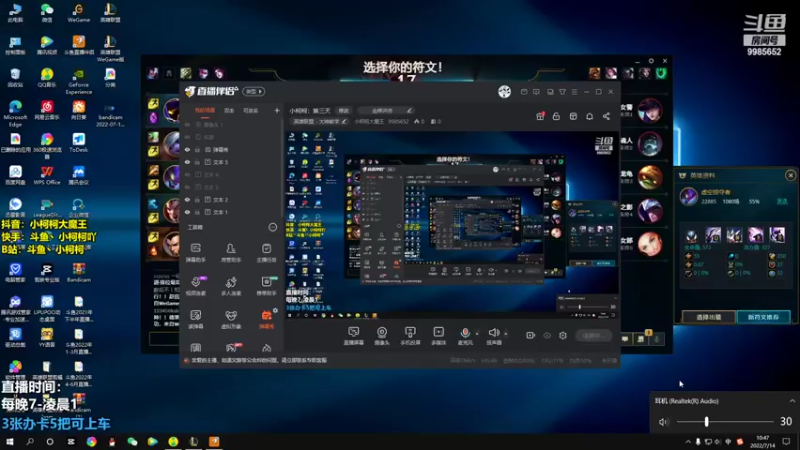
Task: Edit the 英雄联盟 category pencil icon
Action: click(x=344, y=121)
